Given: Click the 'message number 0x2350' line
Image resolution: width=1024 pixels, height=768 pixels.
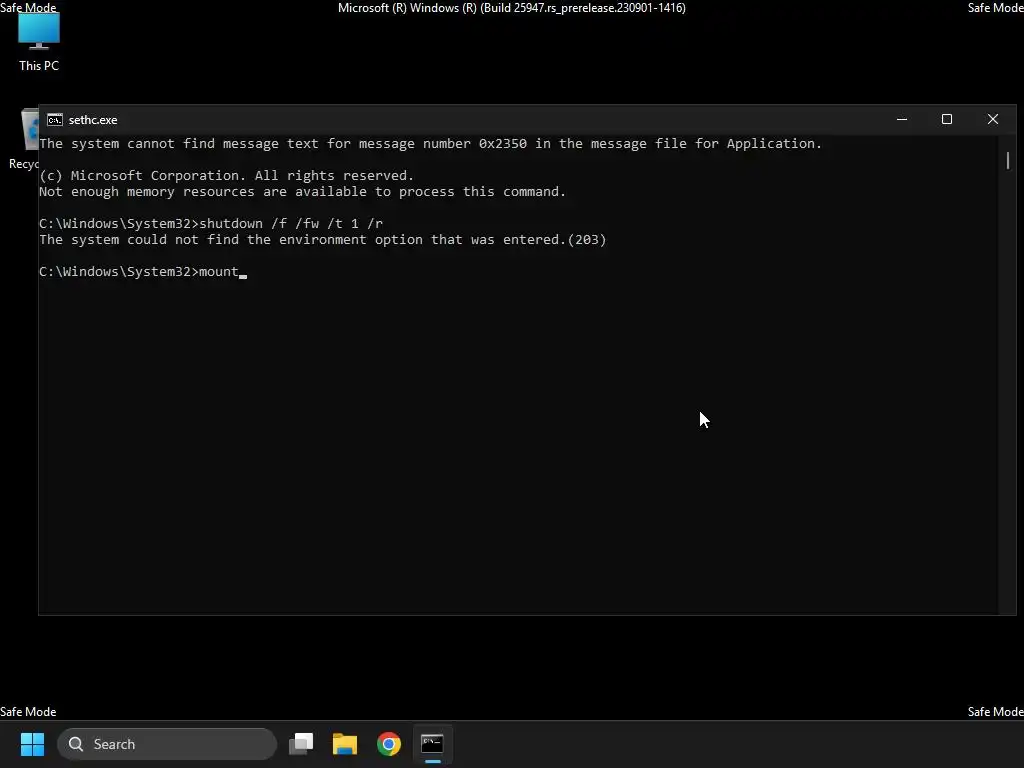Looking at the screenshot, I should (430, 144).
